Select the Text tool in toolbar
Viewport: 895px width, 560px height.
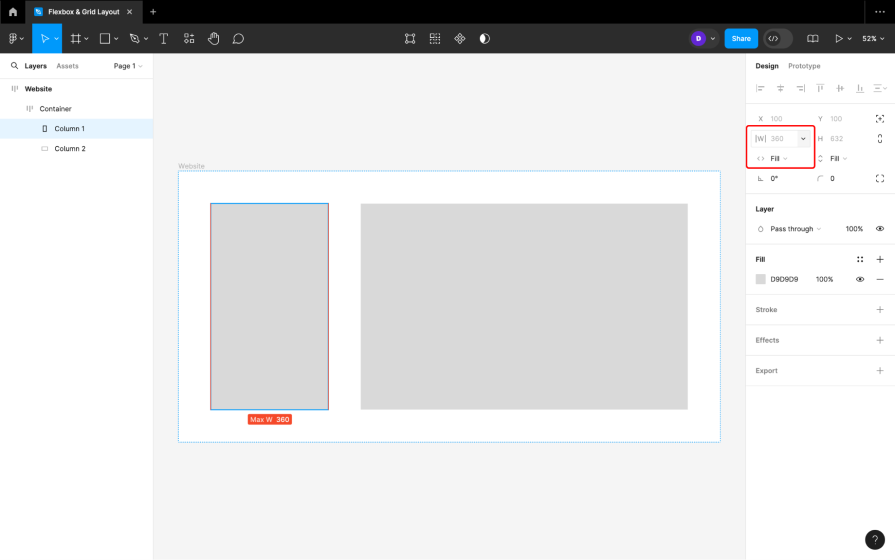click(x=163, y=39)
